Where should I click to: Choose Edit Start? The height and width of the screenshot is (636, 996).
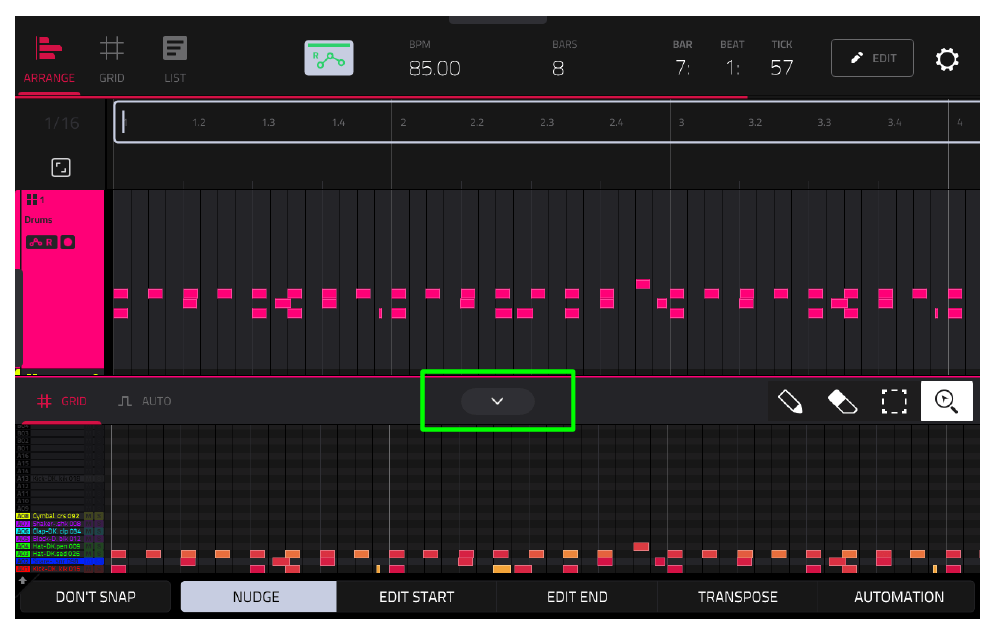pos(417,597)
